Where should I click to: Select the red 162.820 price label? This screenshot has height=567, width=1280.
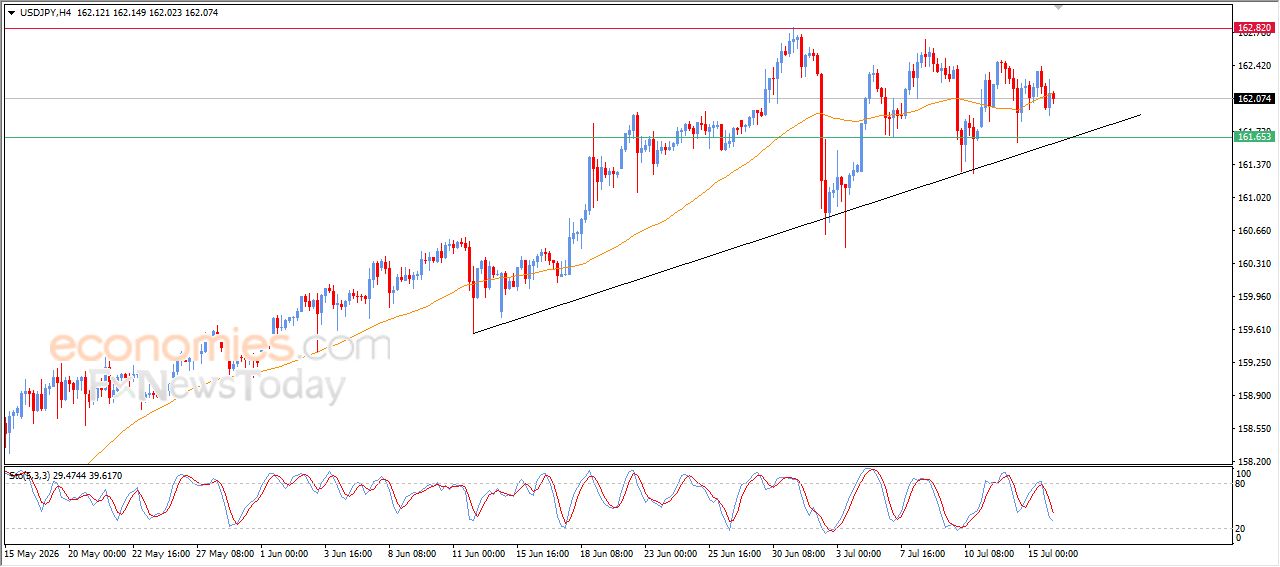pos(1254,28)
